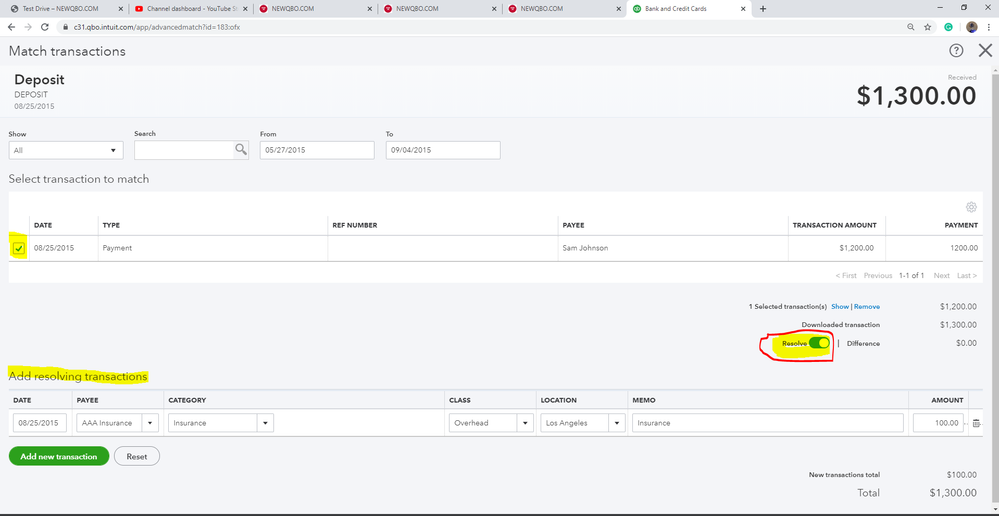Screen dimensions: 999x516
Task: Expand the Category Insurance dropdown
Action: (266, 423)
